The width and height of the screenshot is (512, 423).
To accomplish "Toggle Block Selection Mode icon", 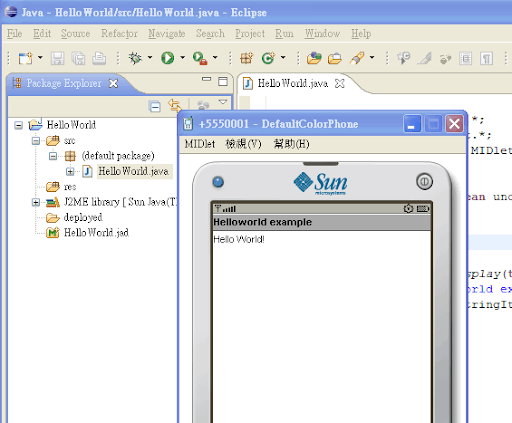I will tap(466, 59).
